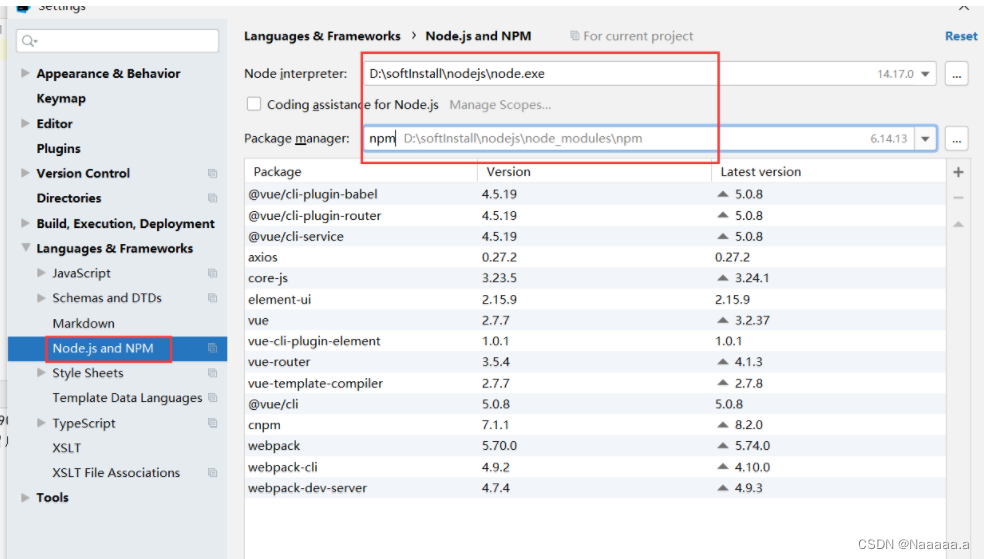Expand Schemas and DTDs subsection
The image size is (984, 559).
(41, 298)
